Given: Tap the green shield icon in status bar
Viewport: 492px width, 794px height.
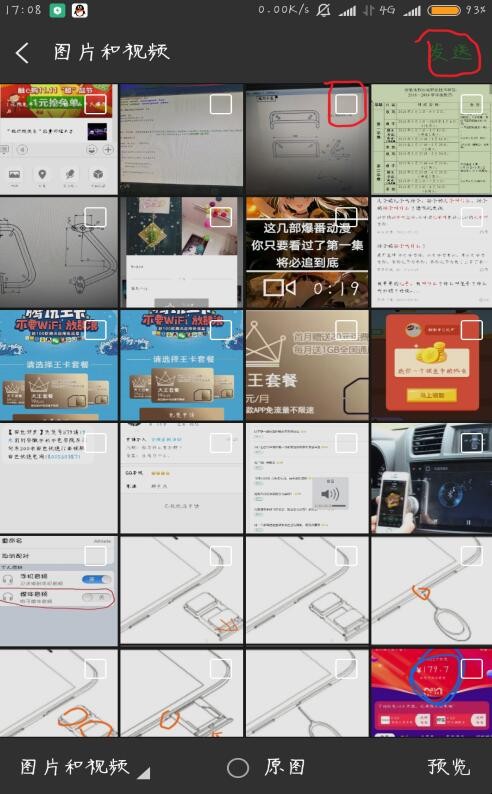Looking at the screenshot, I should click(57, 10).
